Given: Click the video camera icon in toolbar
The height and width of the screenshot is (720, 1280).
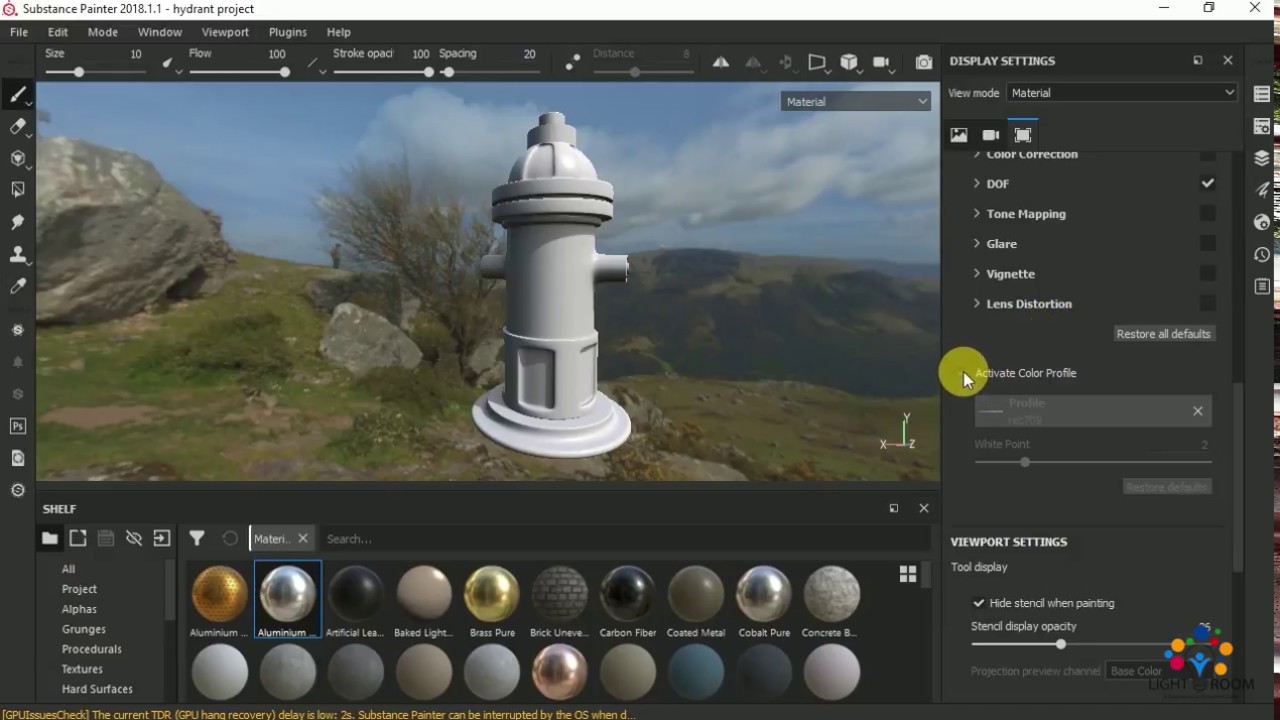Looking at the screenshot, I should pyautogui.click(x=881, y=62).
